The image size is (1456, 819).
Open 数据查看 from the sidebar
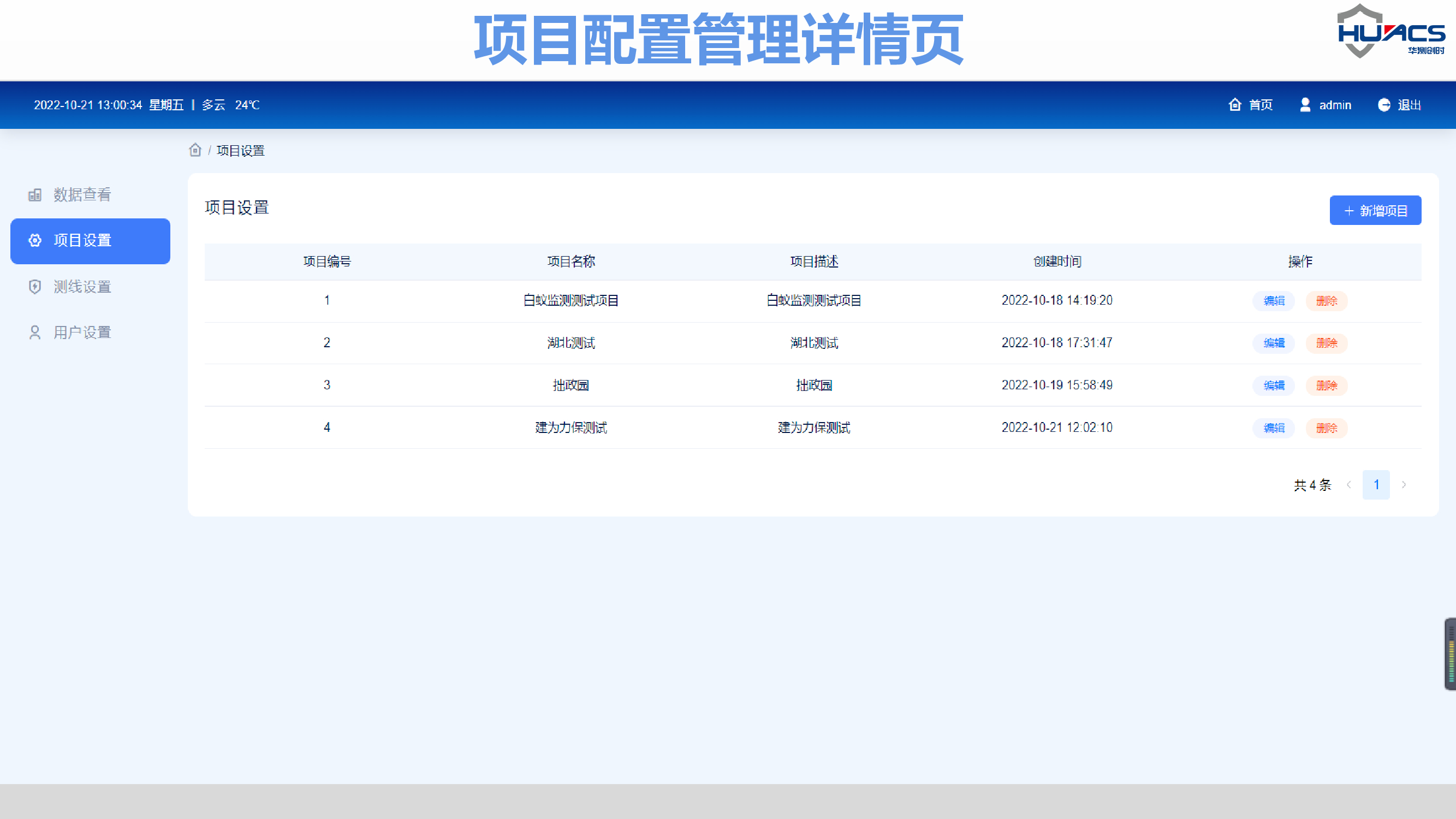click(82, 194)
